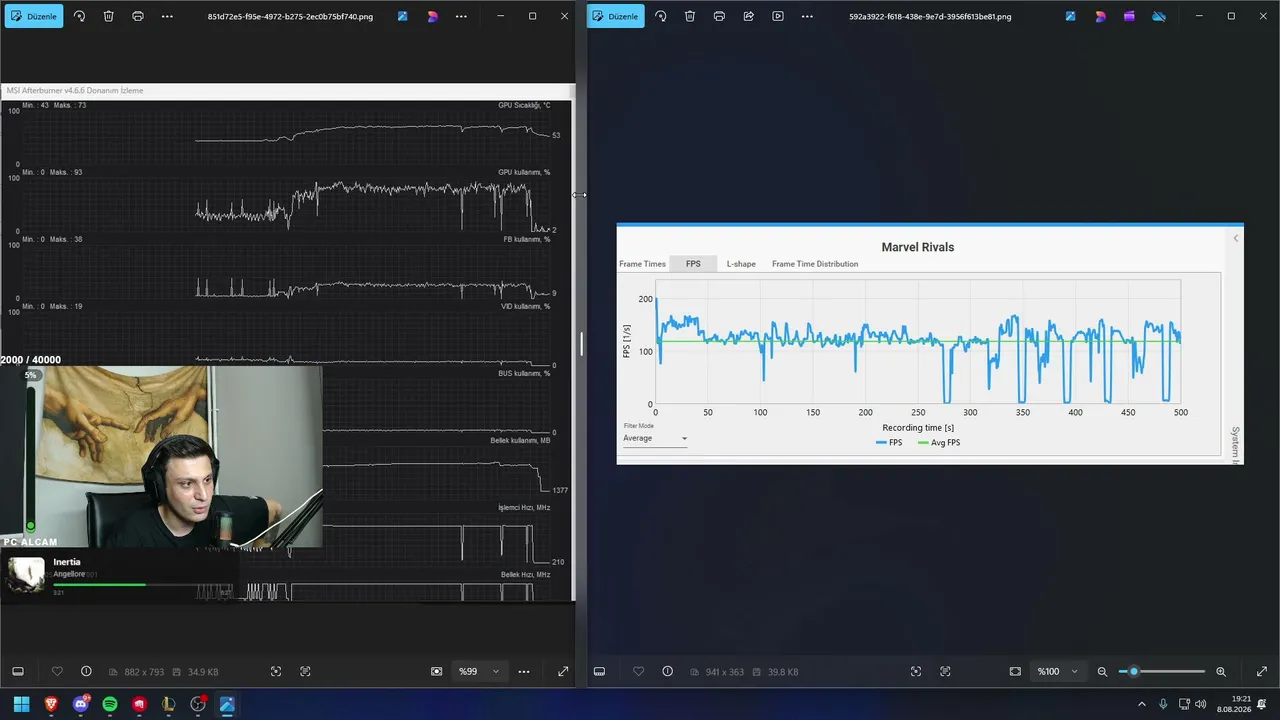Screen dimensions: 1280x720
Task: Open Brave browser from the taskbar
Action: click(x=51, y=704)
